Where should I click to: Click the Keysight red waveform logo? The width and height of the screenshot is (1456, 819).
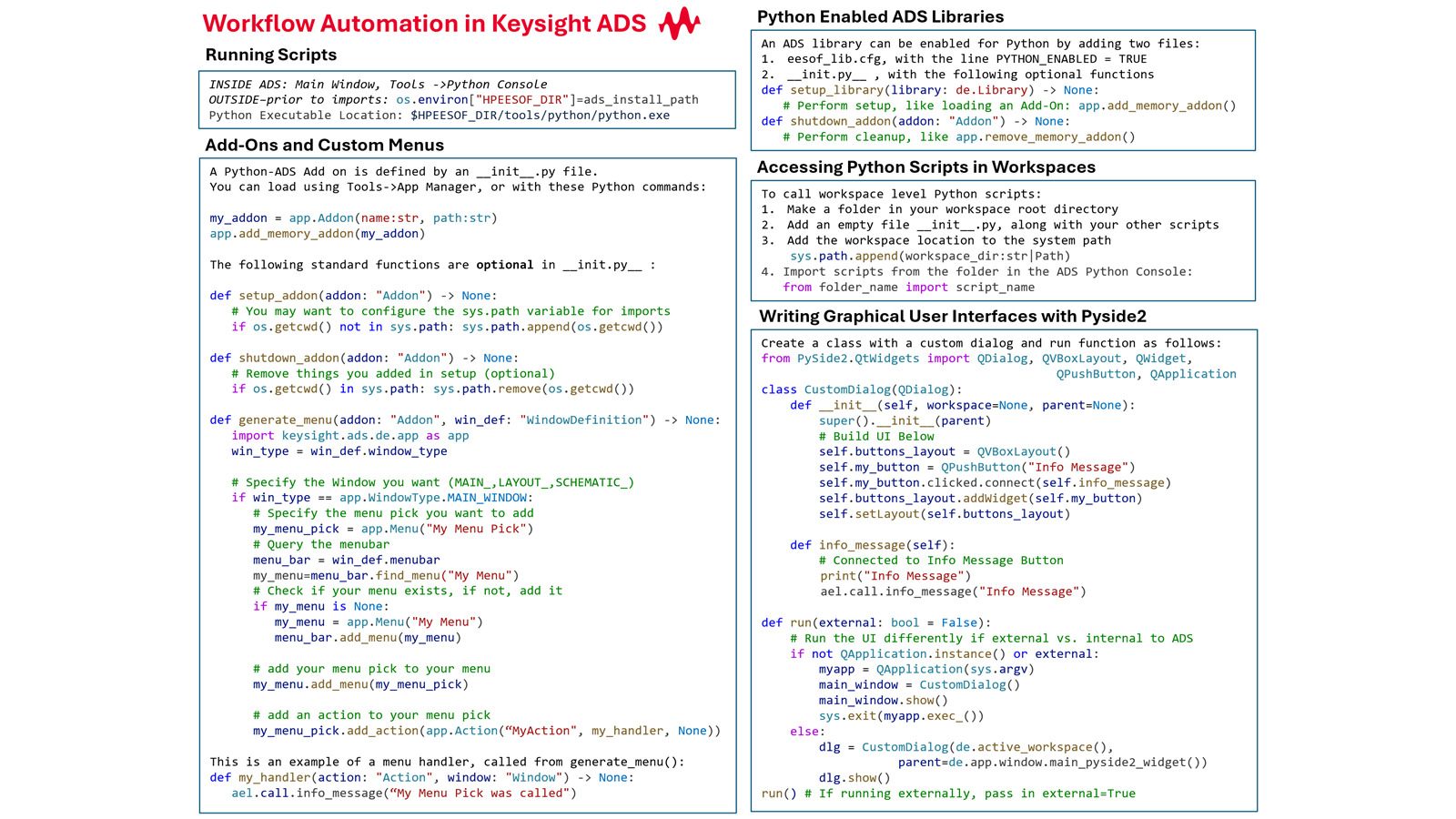pyautogui.click(x=679, y=23)
